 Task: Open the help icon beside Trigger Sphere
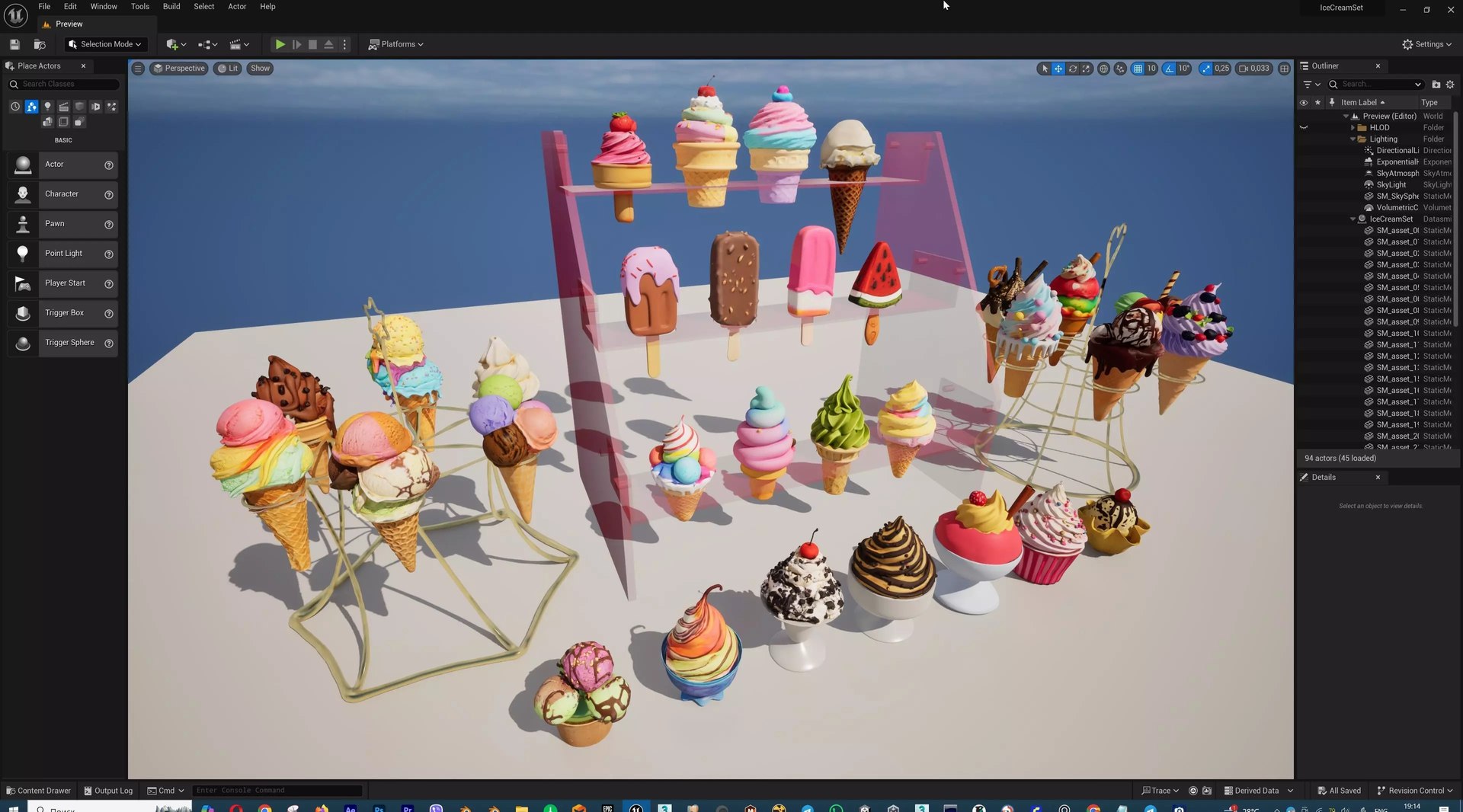(x=109, y=344)
